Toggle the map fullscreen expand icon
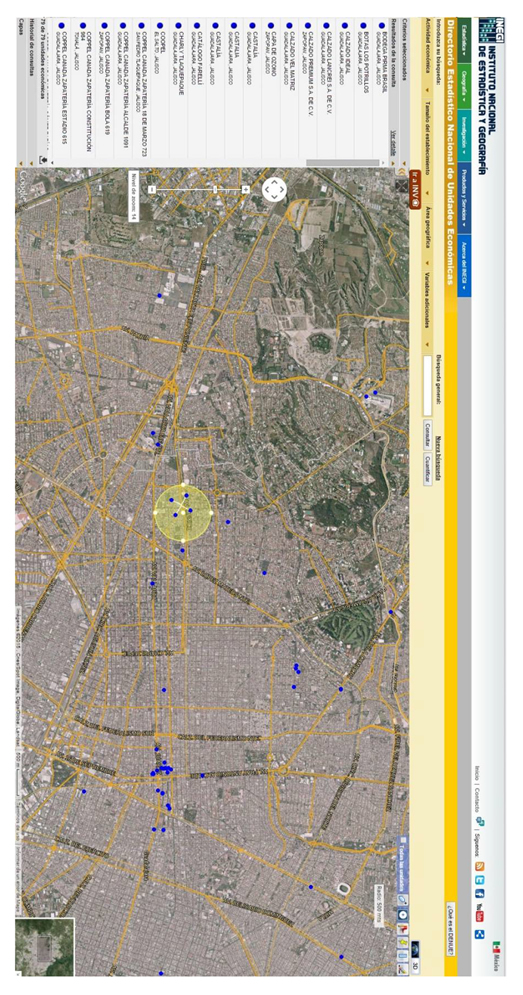 402,185
